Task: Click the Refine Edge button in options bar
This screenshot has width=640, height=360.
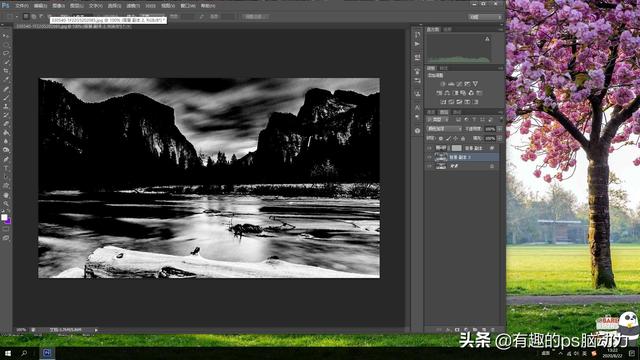Action: point(256,17)
